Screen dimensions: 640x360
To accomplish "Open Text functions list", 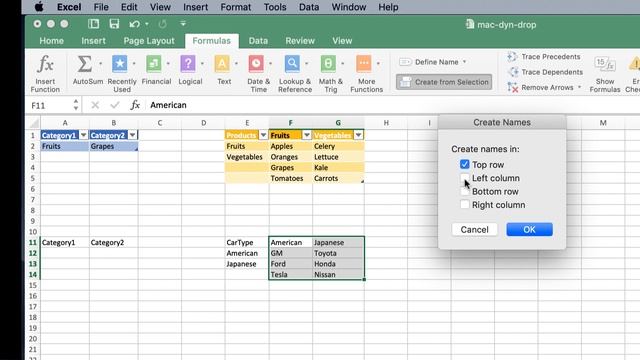I will click(224, 70).
